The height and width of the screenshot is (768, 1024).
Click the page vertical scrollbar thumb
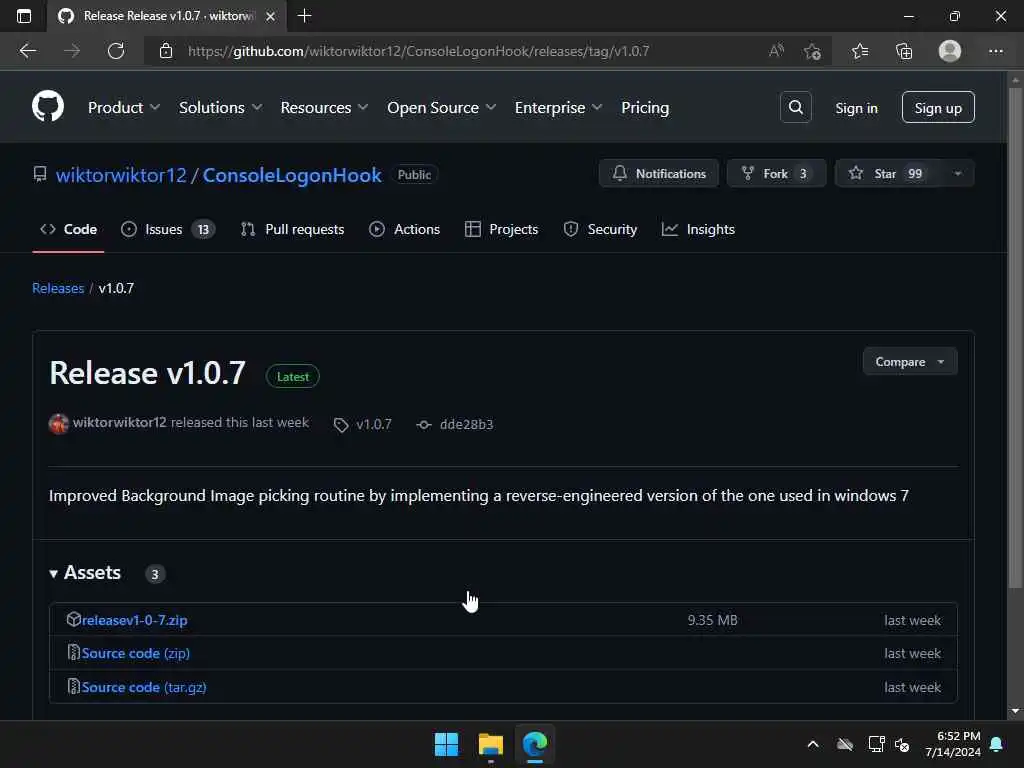pos(1015,337)
